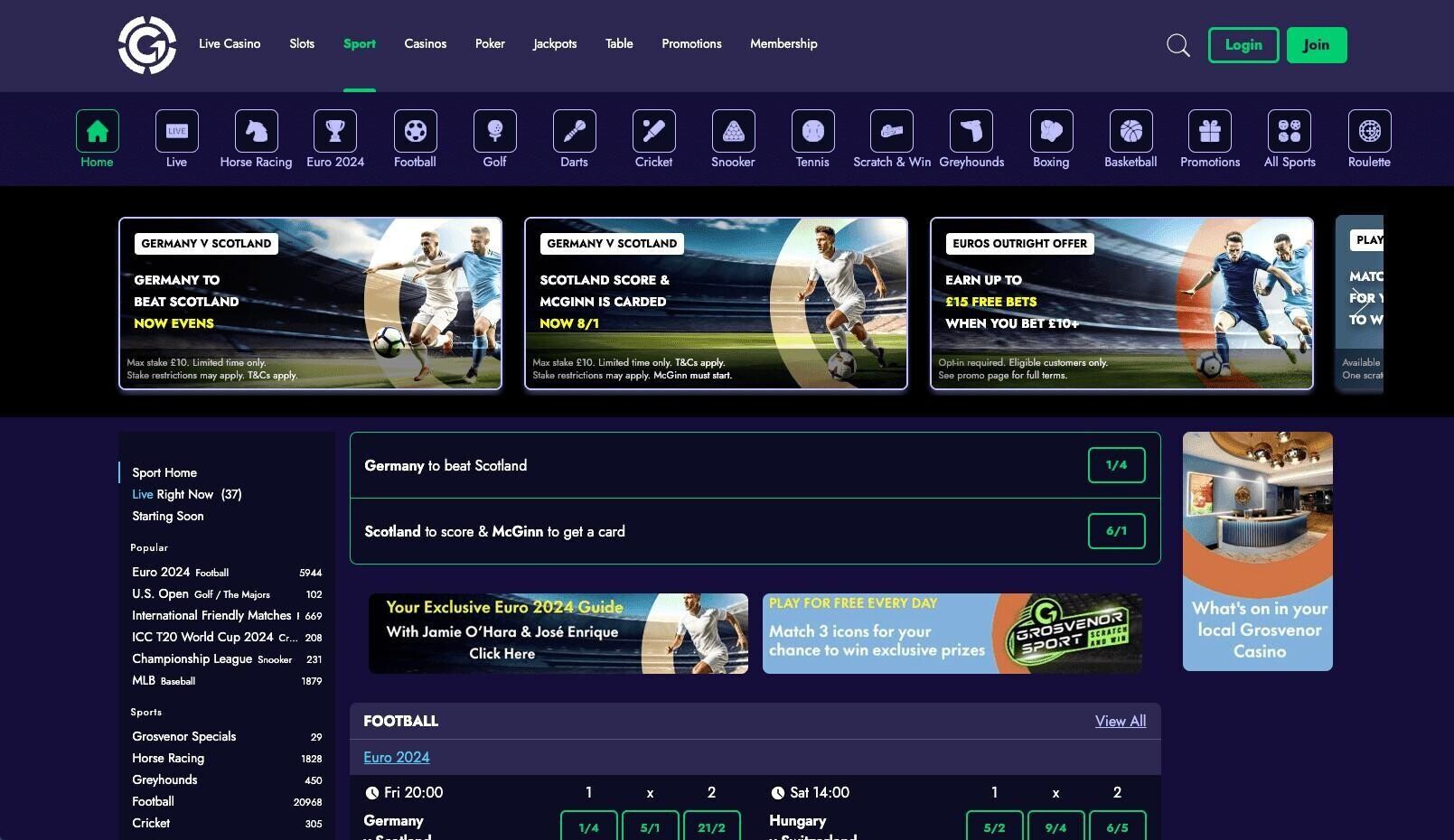The height and width of the screenshot is (840, 1454).
Task: Select the Sport menu item
Action: click(360, 43)
